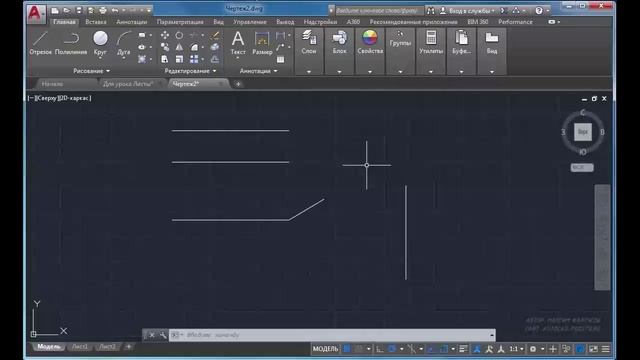Click the Rectangle tool icon
This screenshot has height=360, width=640.
pos(142,35)
